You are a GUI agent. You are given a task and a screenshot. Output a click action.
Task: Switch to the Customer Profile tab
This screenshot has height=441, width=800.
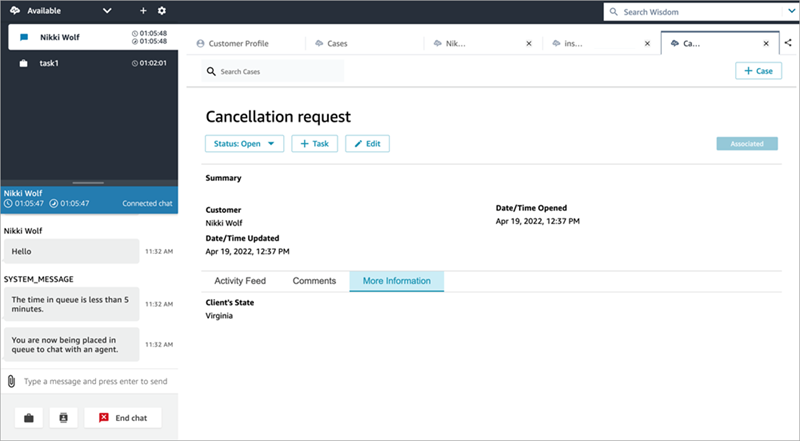coord(239,44)
